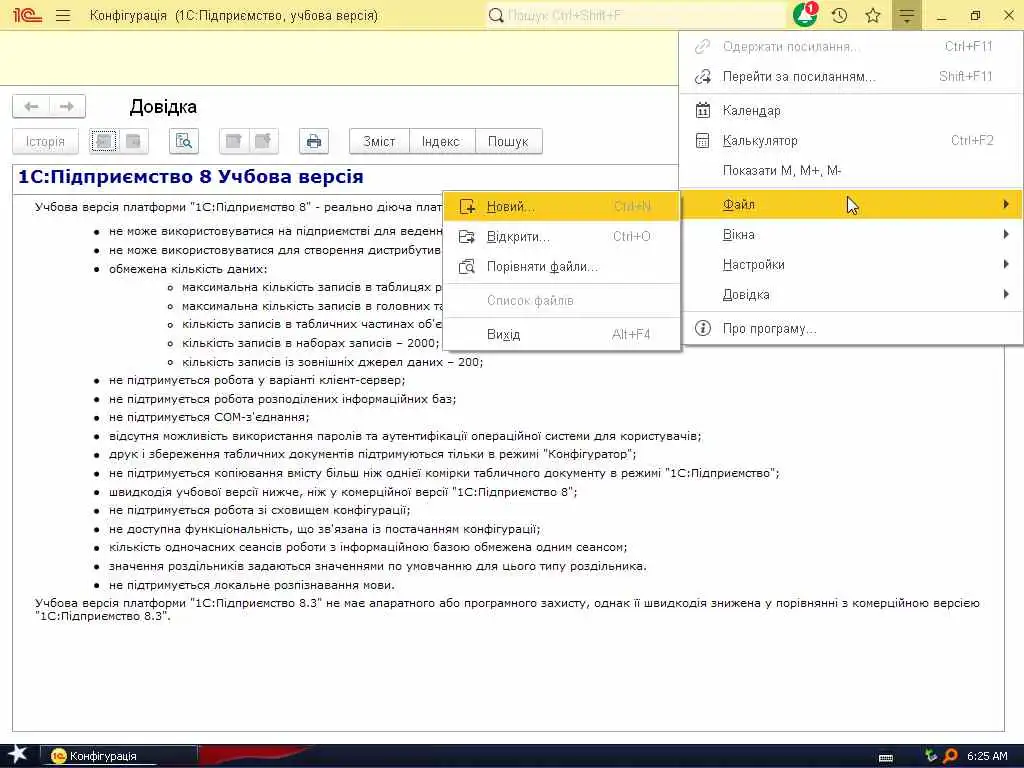Click the go-to-link icon beside Перейти за посиланням
This screenshot has height=768, width=1024.
703,76
